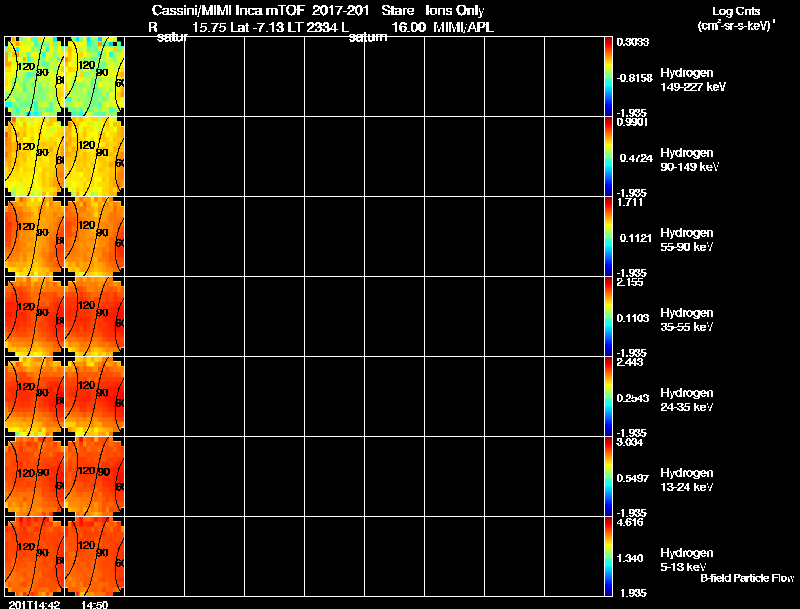The height and width of the screenshot is (609, 800).
Task: Inspect the Hydrogen 5-13 keV image at 14:50
Action: coord(94,556)
